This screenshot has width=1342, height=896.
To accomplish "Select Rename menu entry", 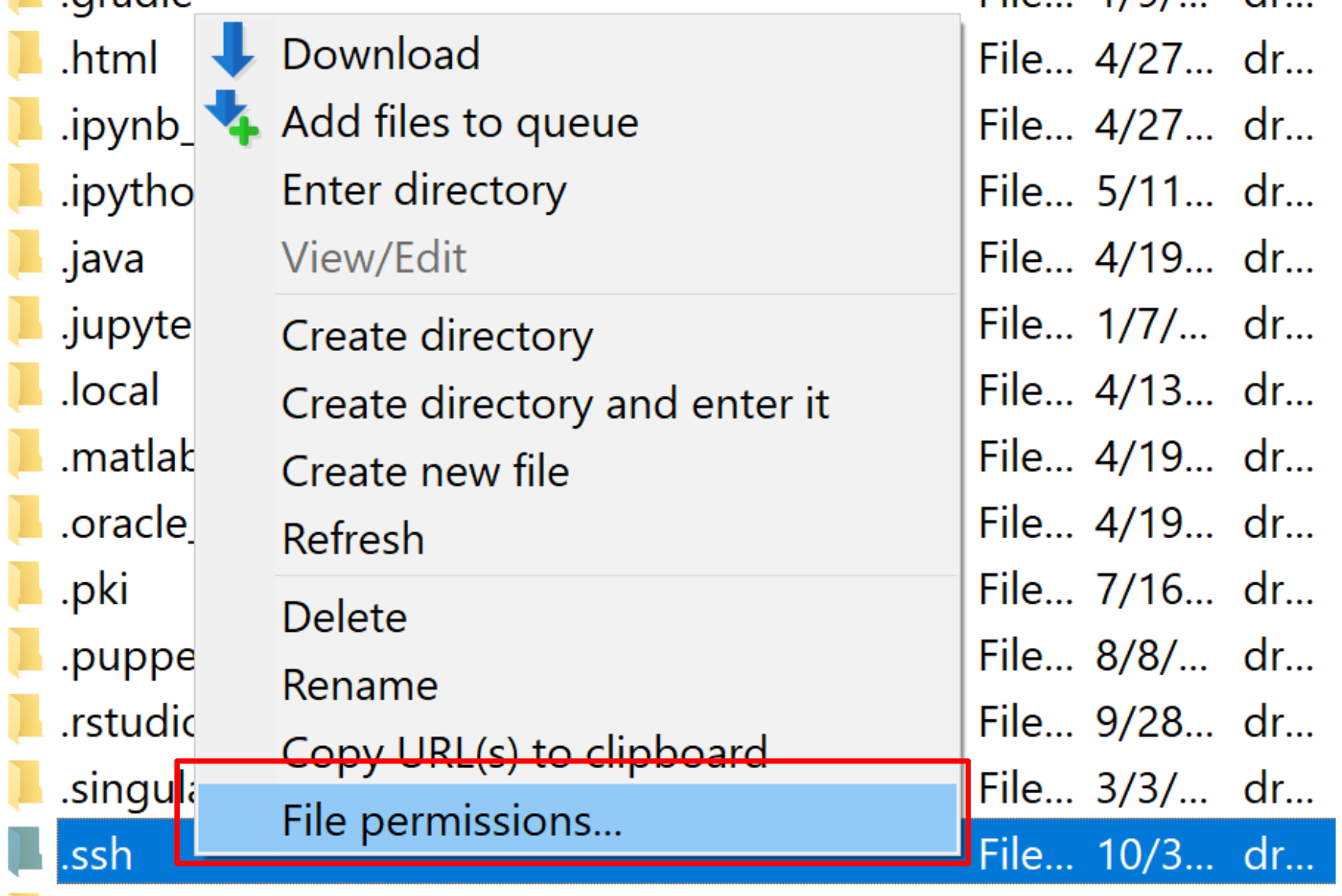I will tap(359, 685).
